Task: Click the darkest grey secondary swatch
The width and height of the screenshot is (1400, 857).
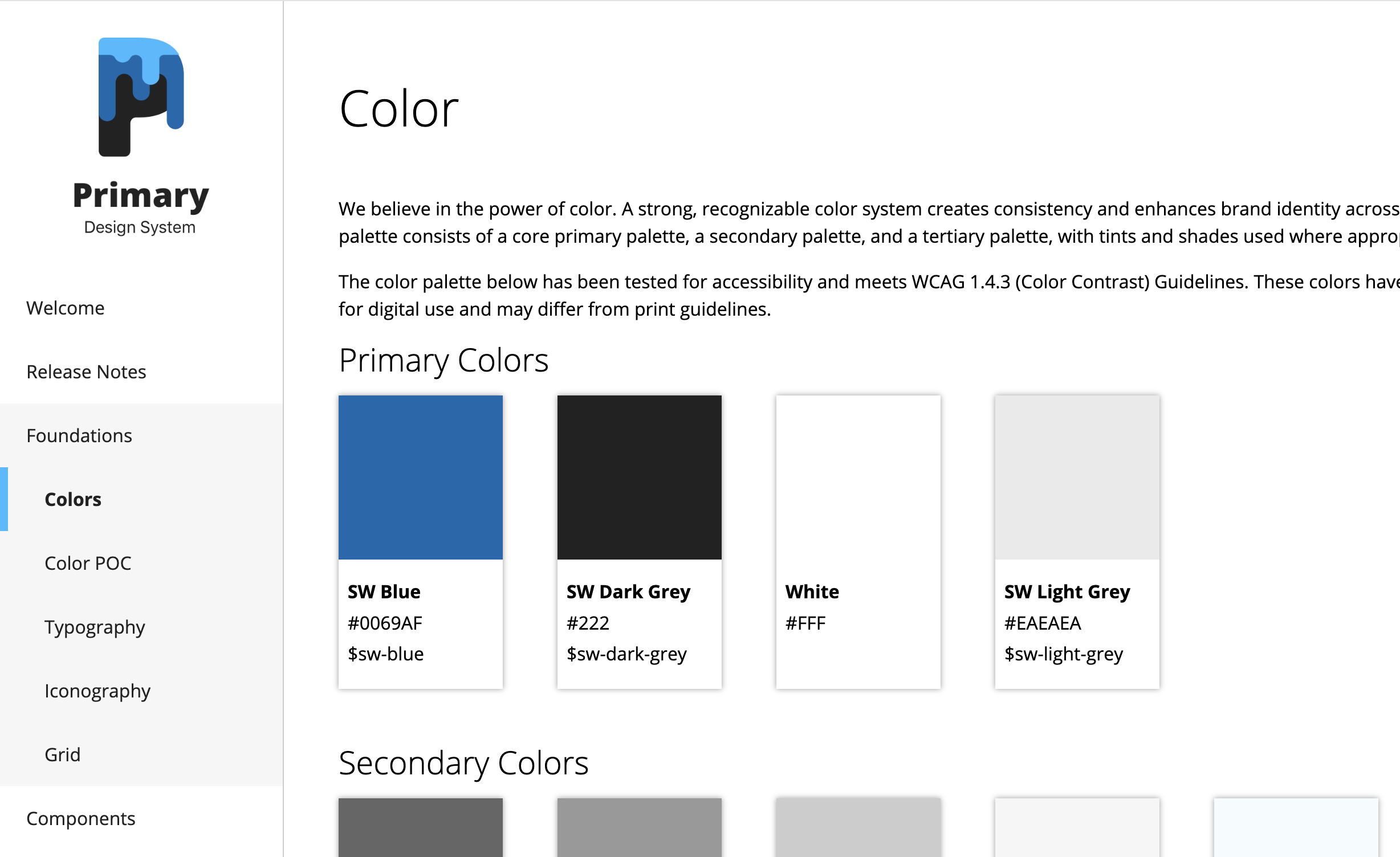Action: [421, 827]
